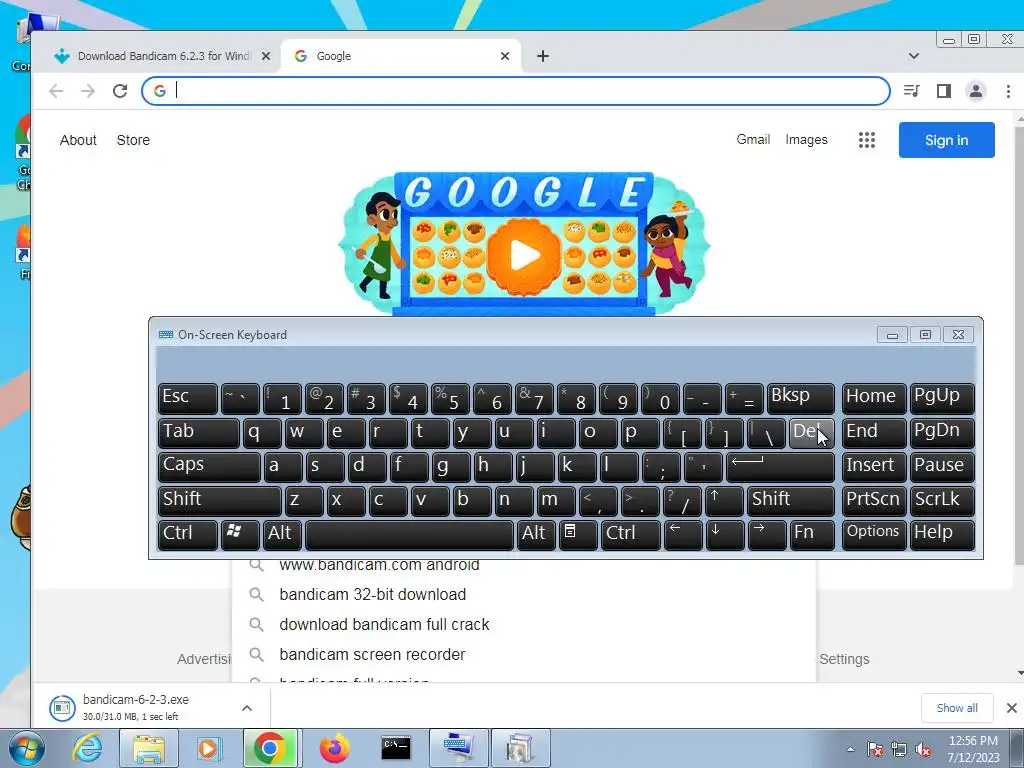The width and height of the screenshot is (1024, 768).
Task: Toggle the left Alt key
Action: (281, 535)
